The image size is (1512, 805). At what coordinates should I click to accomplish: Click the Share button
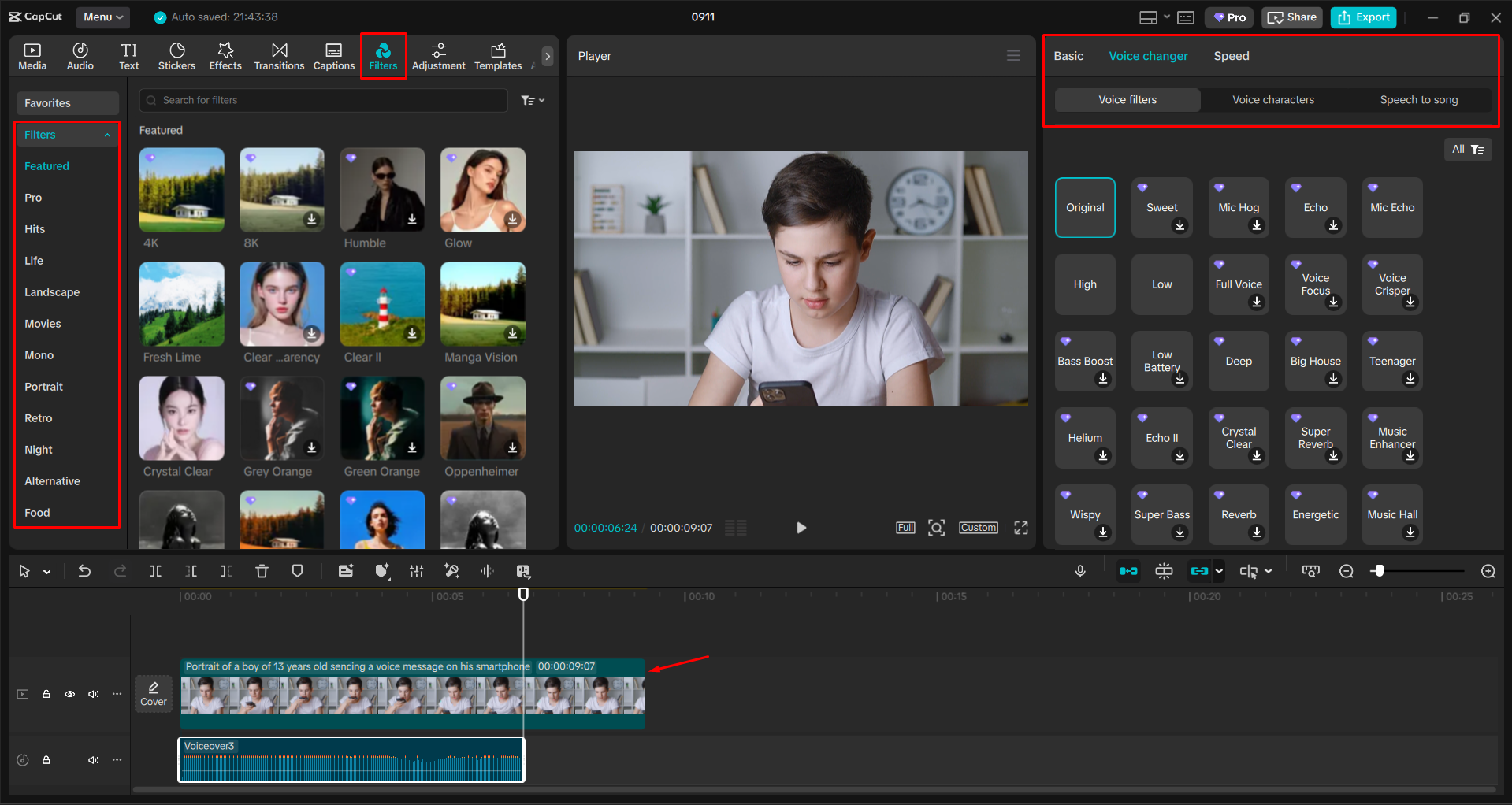1292,17
